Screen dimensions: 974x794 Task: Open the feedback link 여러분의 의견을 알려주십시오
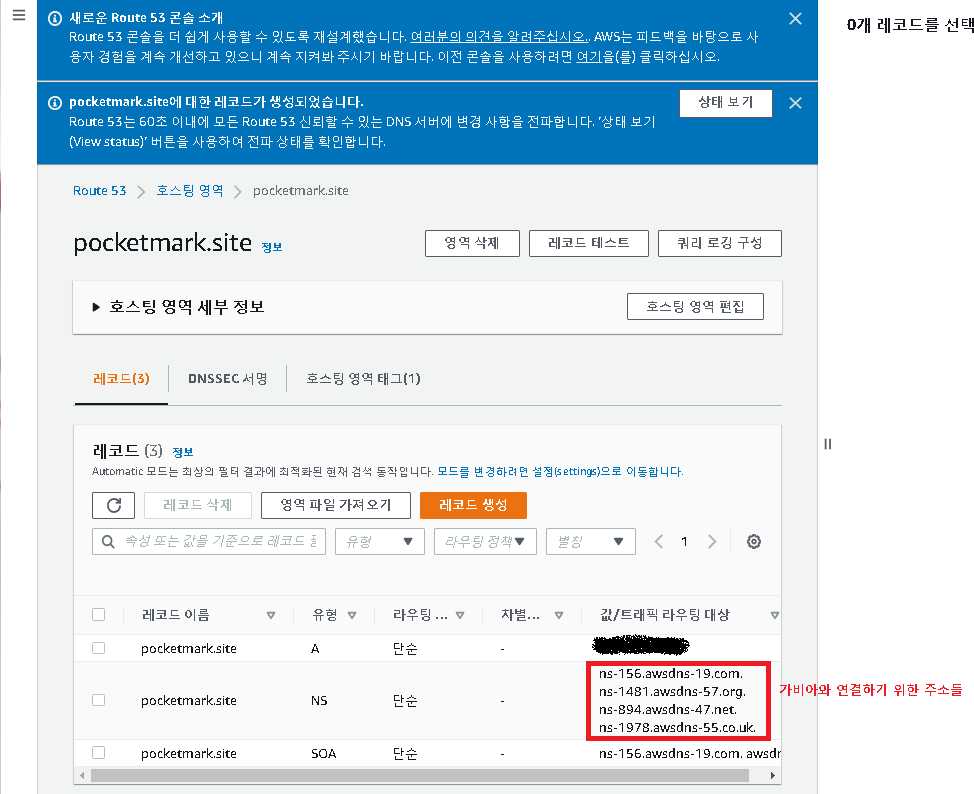[x=499, y=37]
